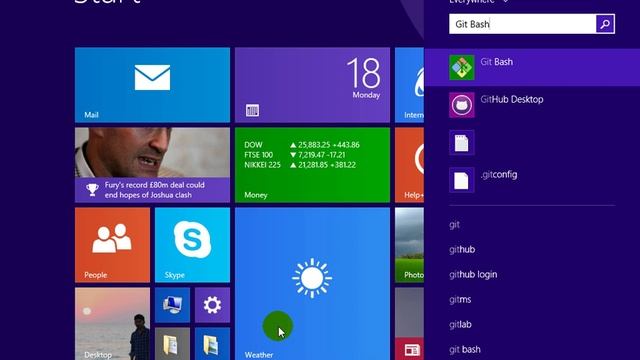Open the Internet Explorer tile
The image size is (640, 360).
pos(409,85)
